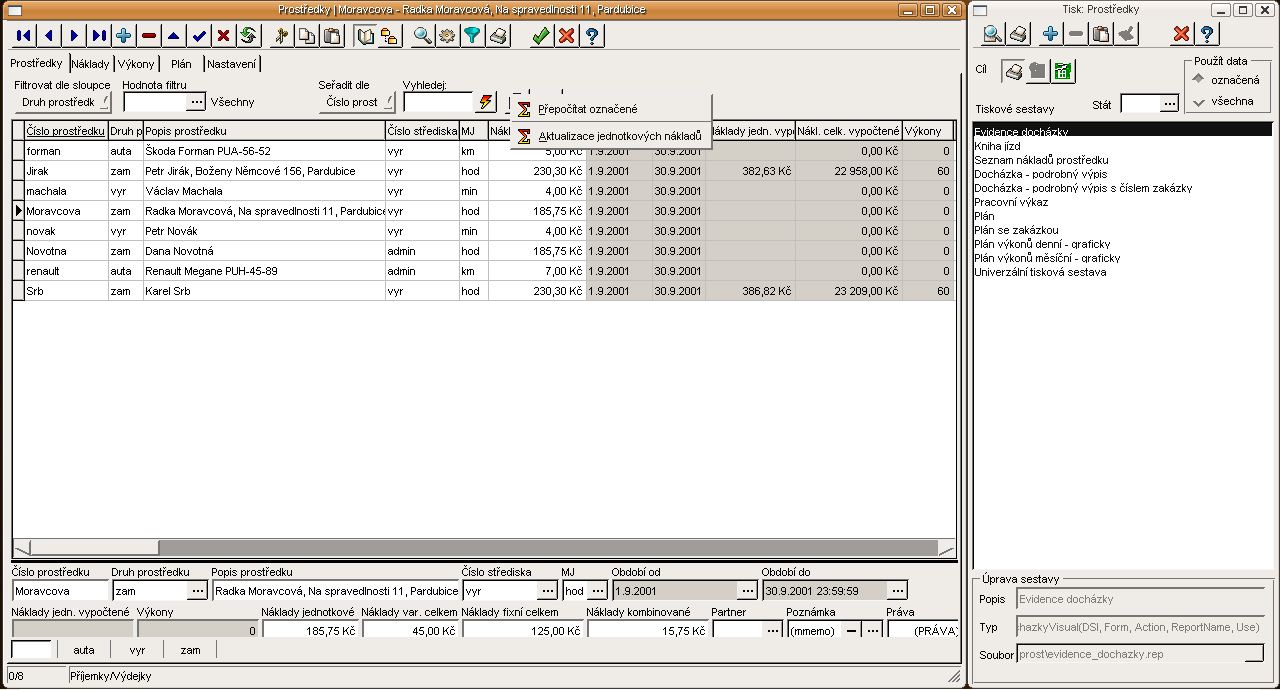
Task: Select the 'všechna' data radio option
Action: coord(1200,101)
